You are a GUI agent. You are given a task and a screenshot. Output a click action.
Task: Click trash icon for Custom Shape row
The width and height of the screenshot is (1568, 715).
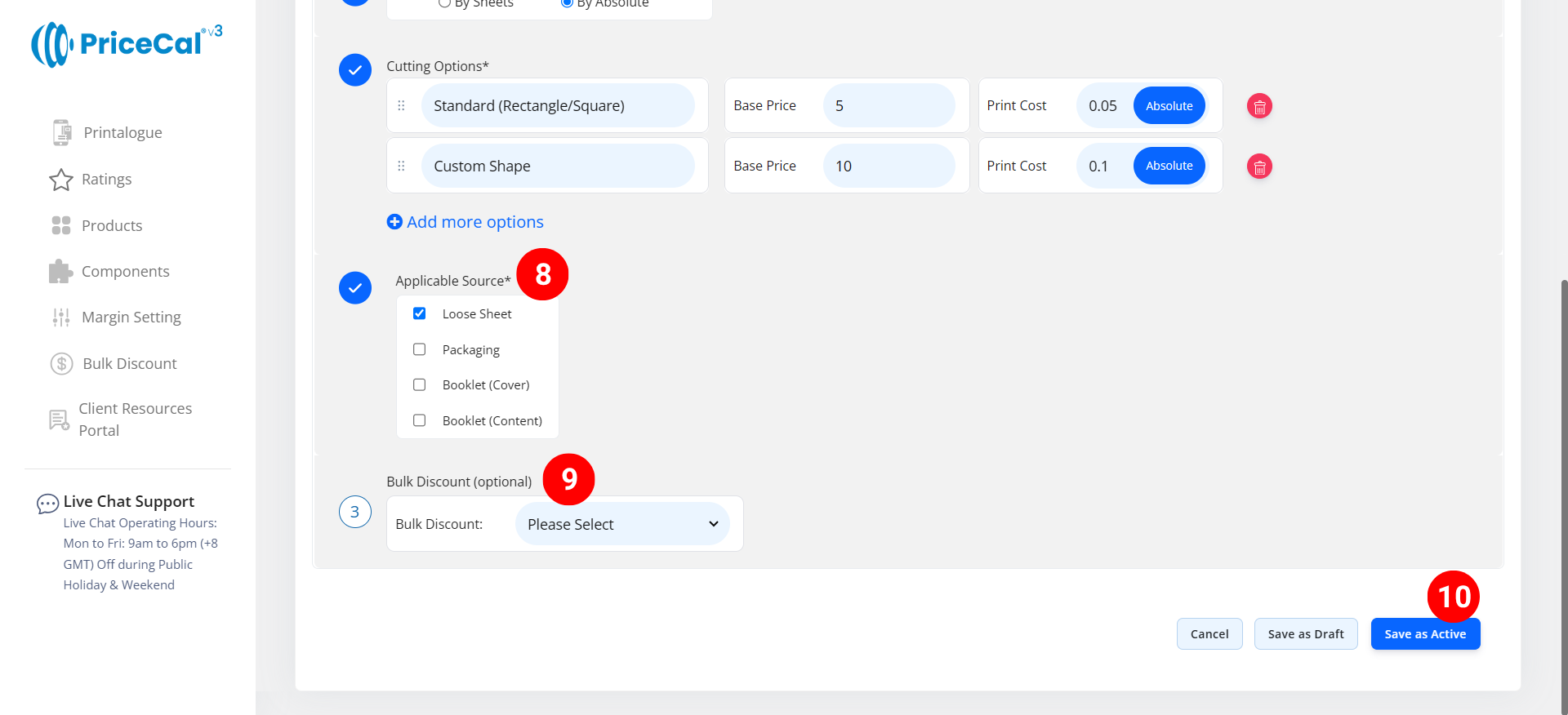(1259, 167)
